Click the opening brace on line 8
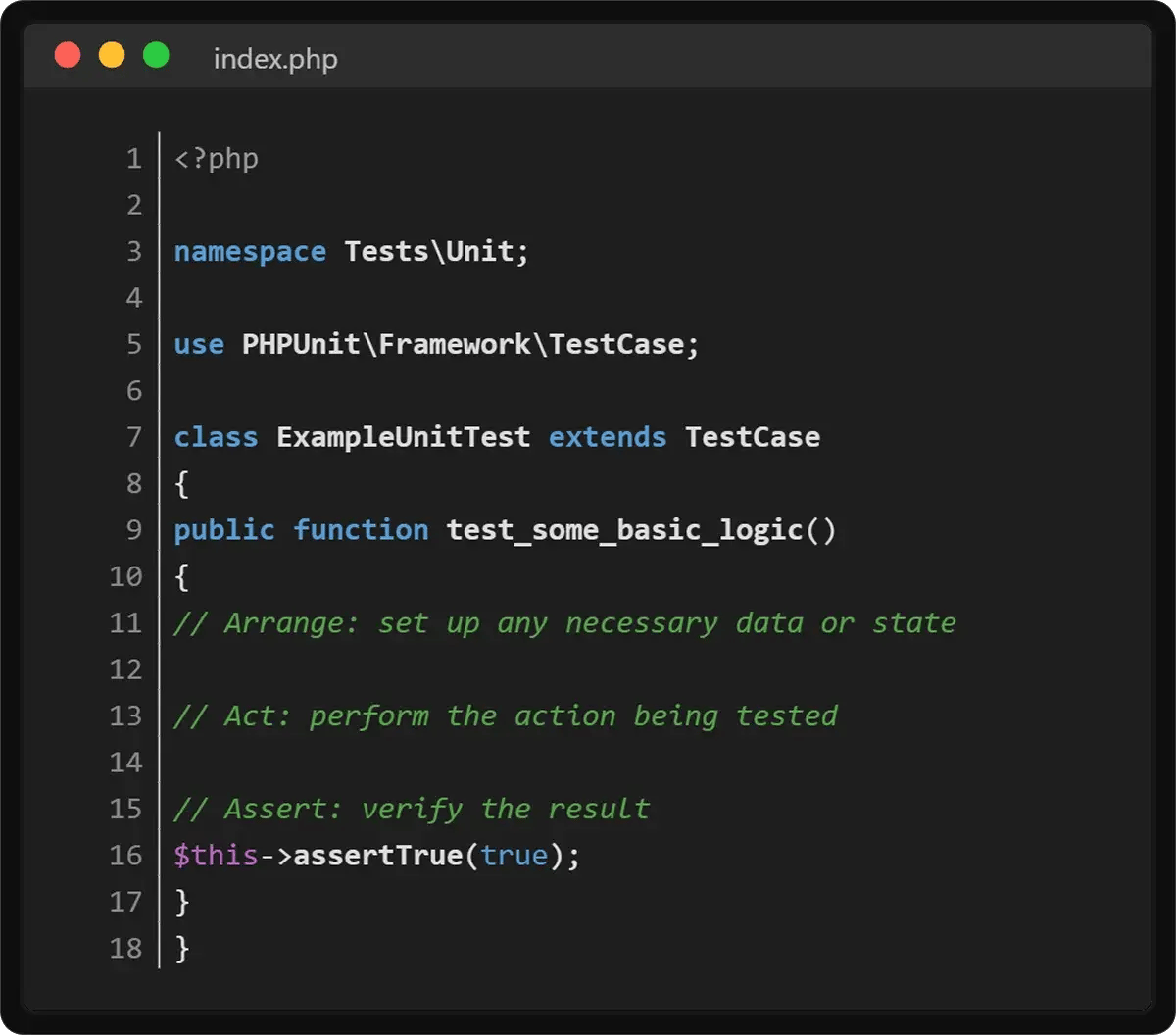 pos(181,484)
